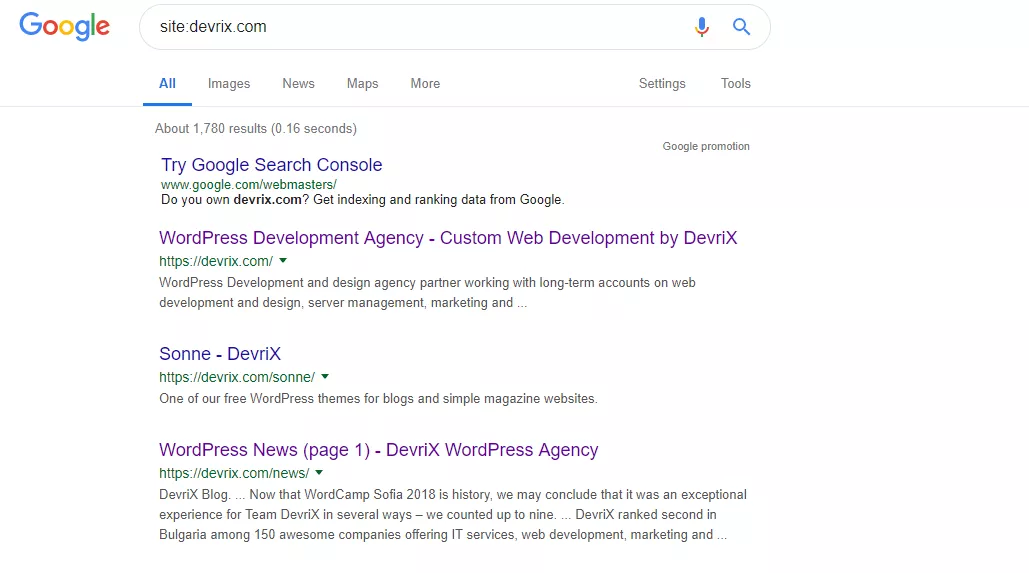Click the 'Do you own devrix.com?' description
This screenshot has width=1029, height=573.
tap(362, 200)
